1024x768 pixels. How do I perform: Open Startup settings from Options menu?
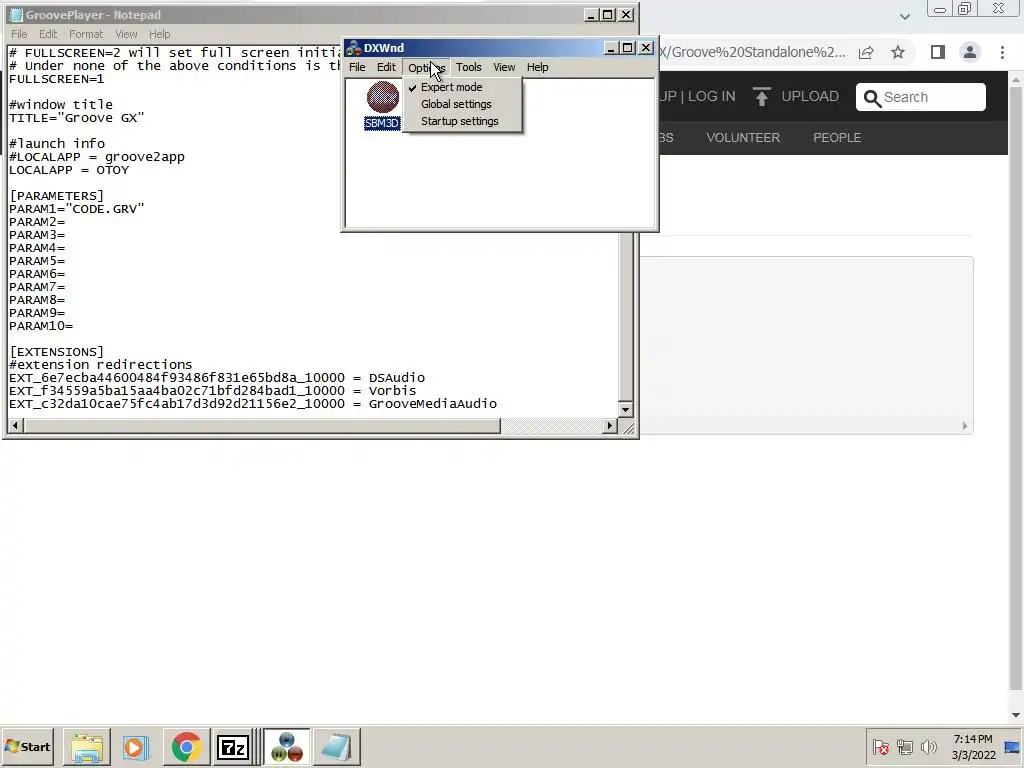point(459,121)
